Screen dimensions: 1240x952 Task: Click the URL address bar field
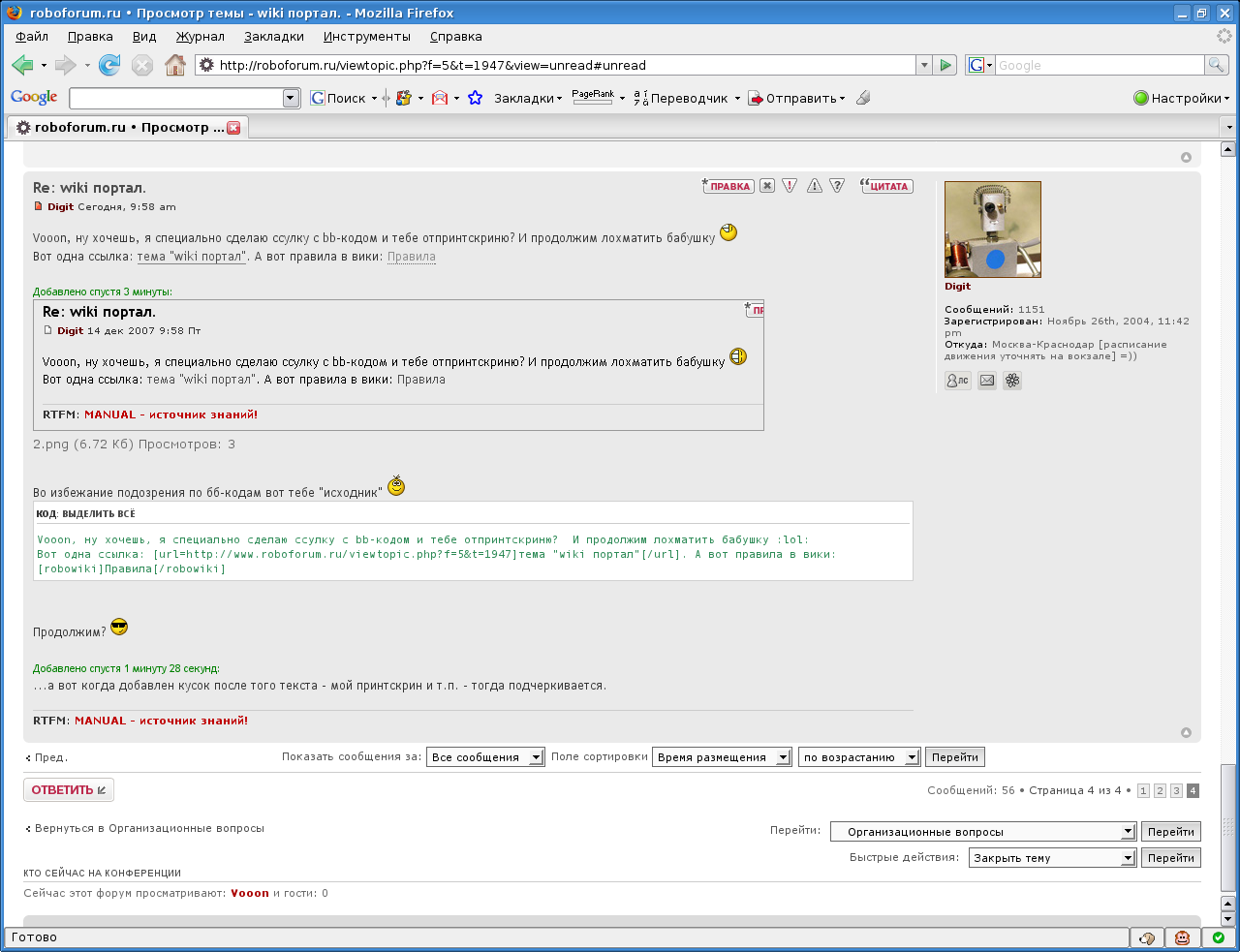[562, 65]
